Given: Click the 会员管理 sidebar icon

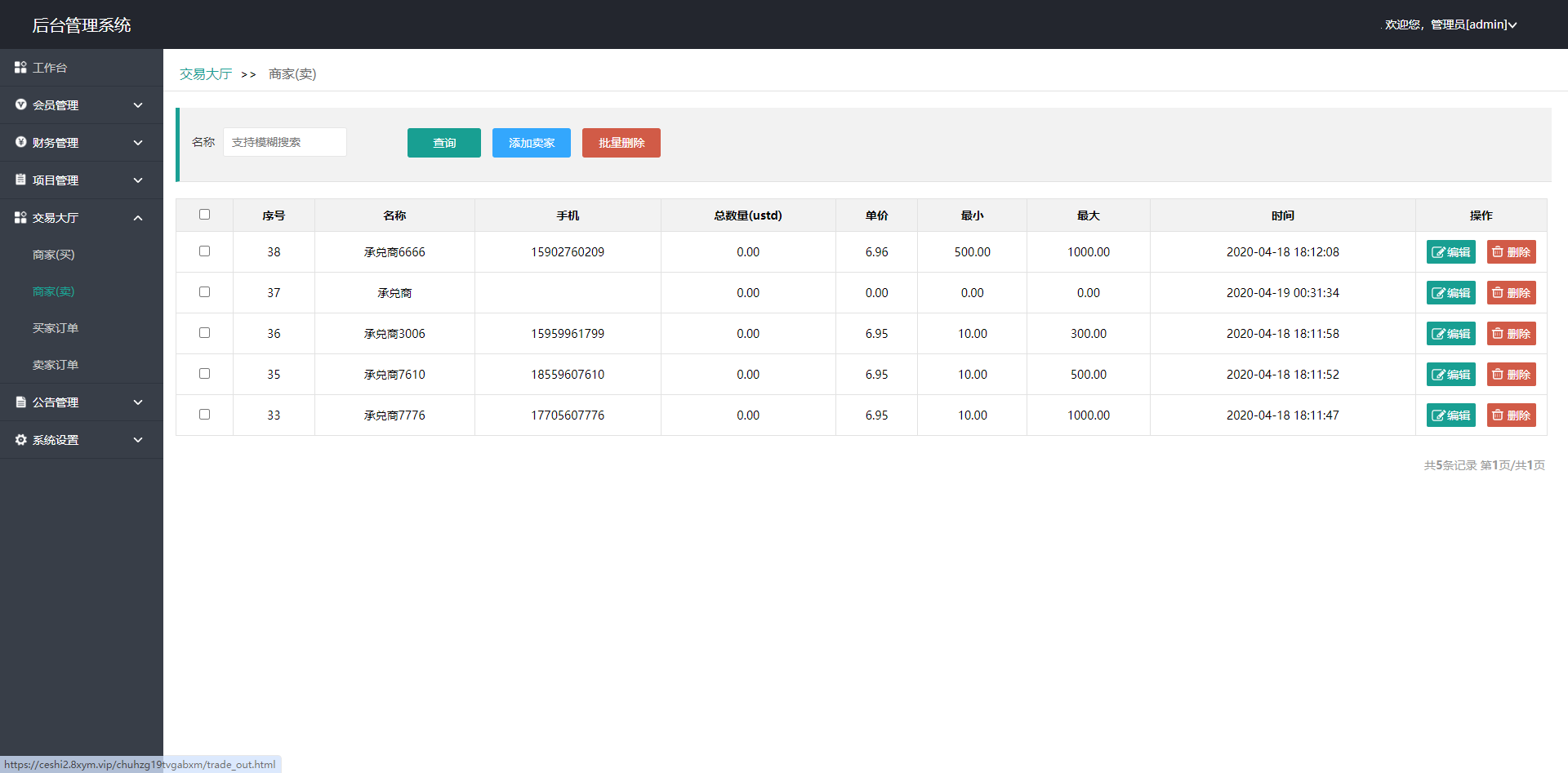Looking at the screenshot, I should pyautogui.click(x=20, y=104).
